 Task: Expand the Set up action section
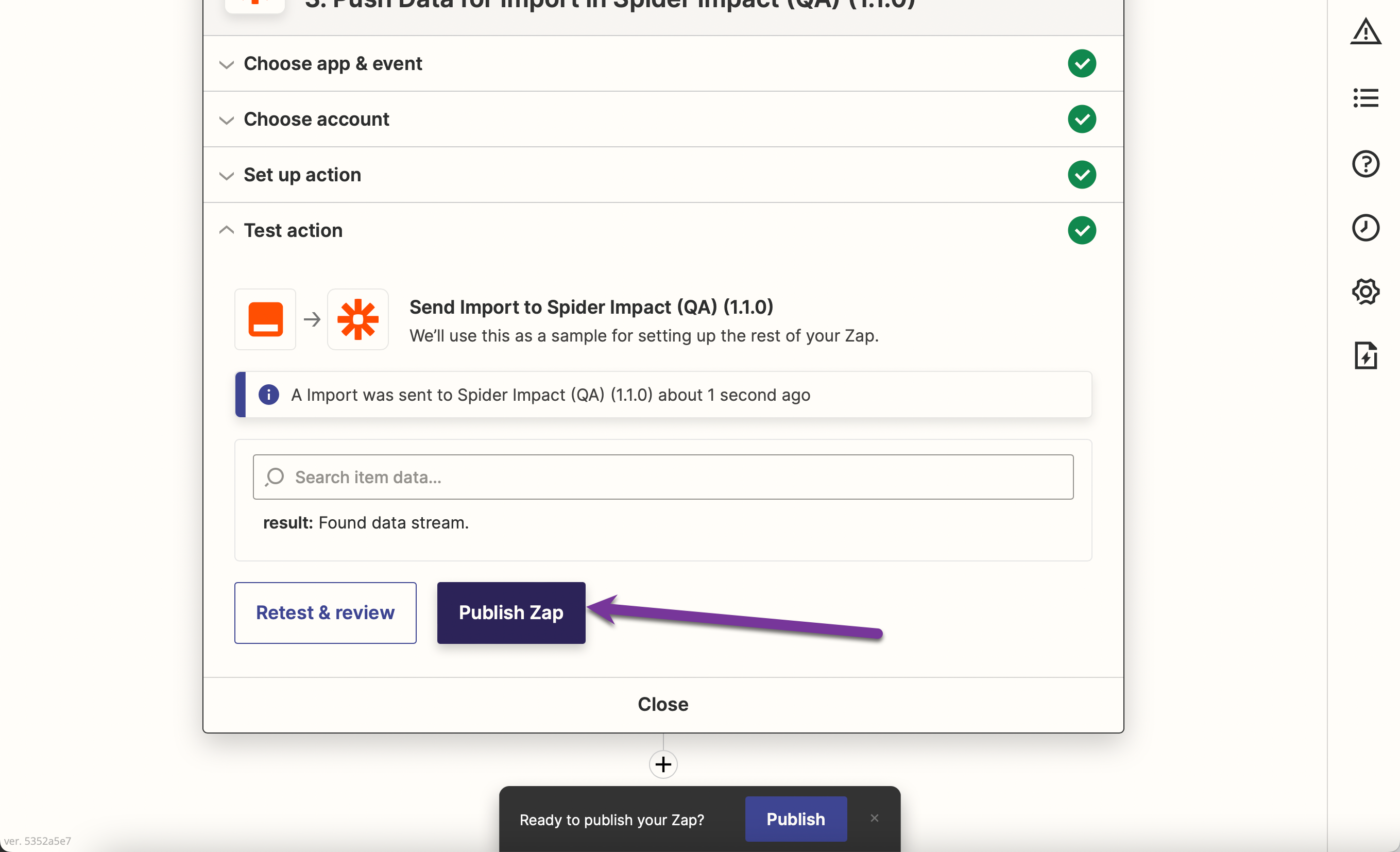tap(227, 176)
